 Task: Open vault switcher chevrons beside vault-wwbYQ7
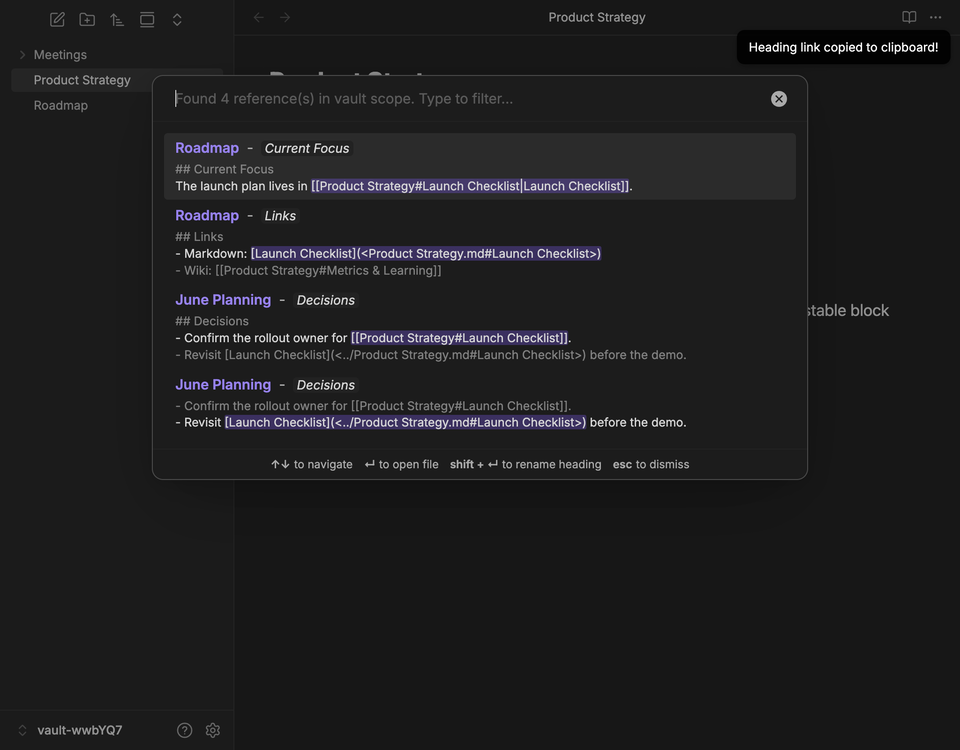23,730
